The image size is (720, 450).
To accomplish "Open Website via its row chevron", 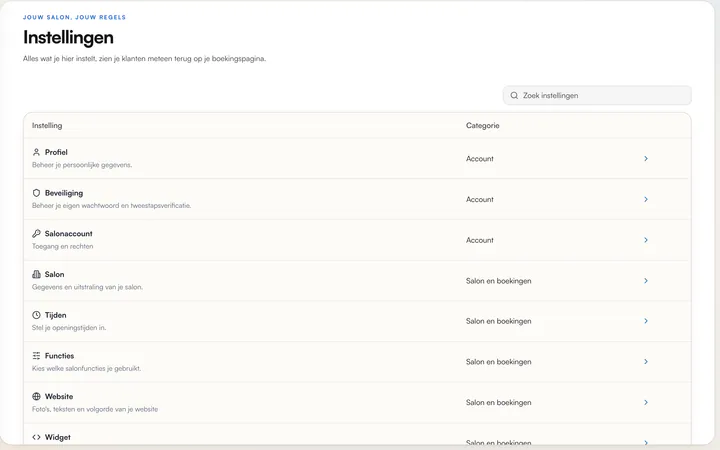I will [646, 402].
